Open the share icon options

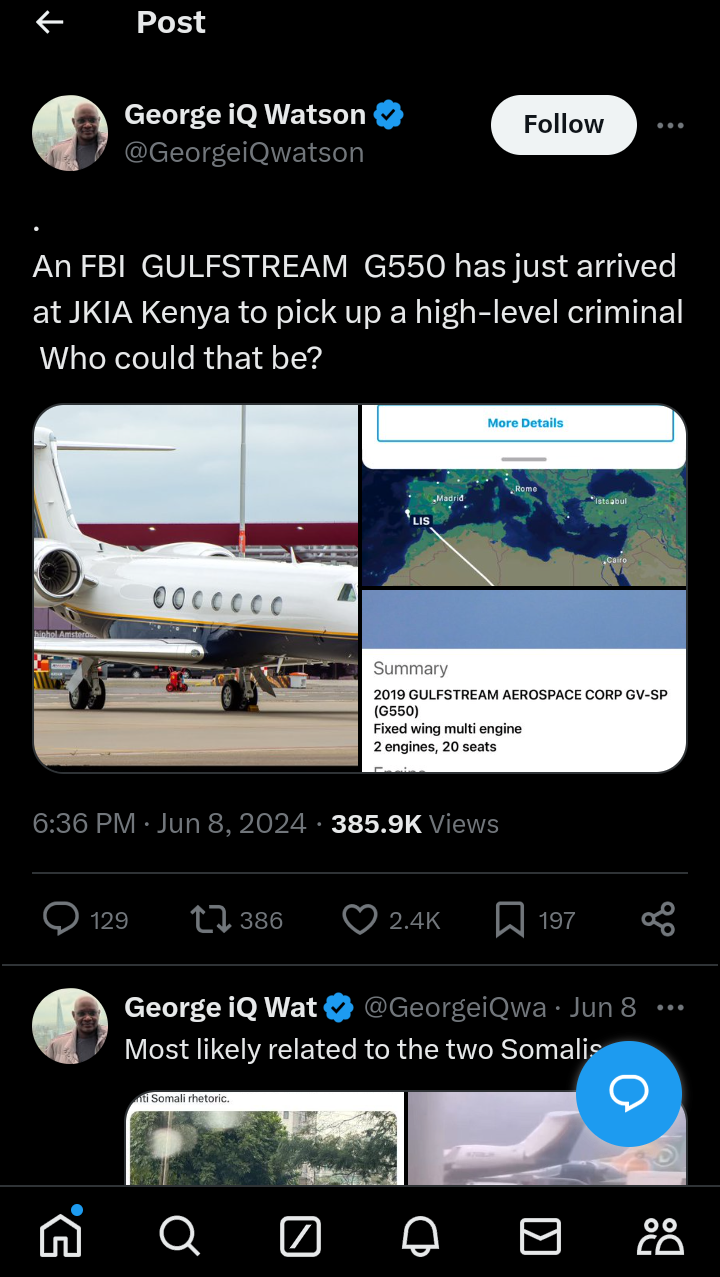tap(658, 919)
